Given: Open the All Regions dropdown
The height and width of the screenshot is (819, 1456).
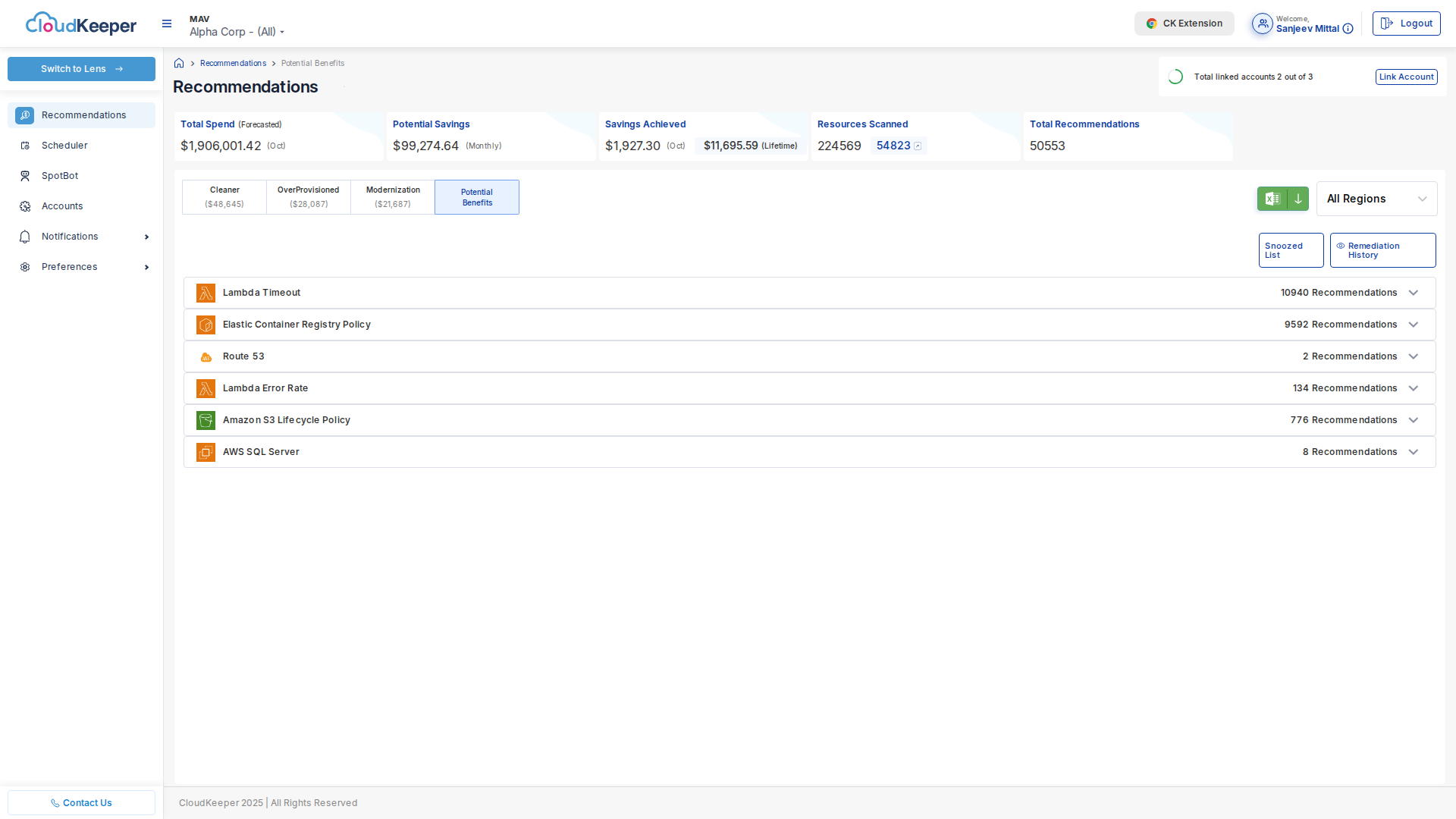Looking at the screenshot, I should click(x=1376, y=199).
